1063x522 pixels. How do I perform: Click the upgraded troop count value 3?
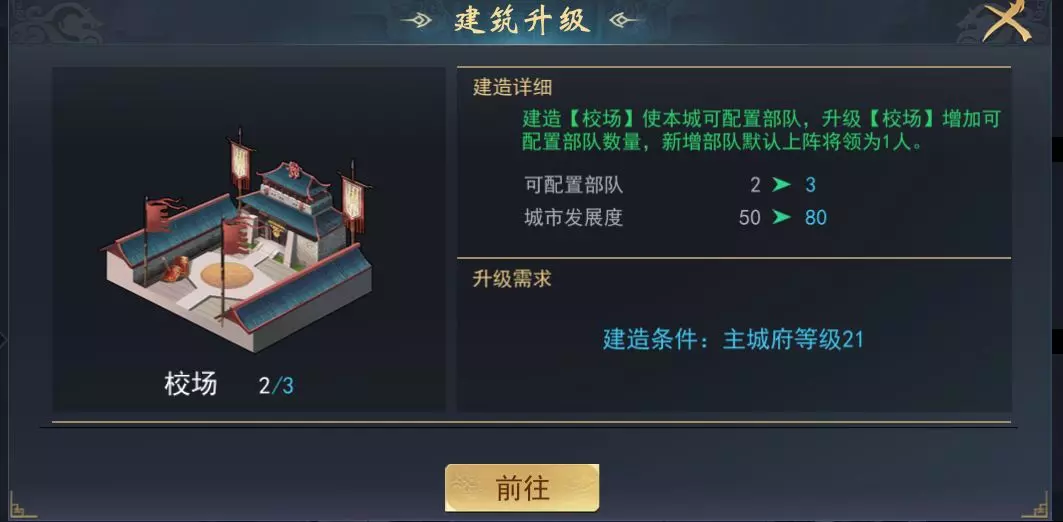810,185
